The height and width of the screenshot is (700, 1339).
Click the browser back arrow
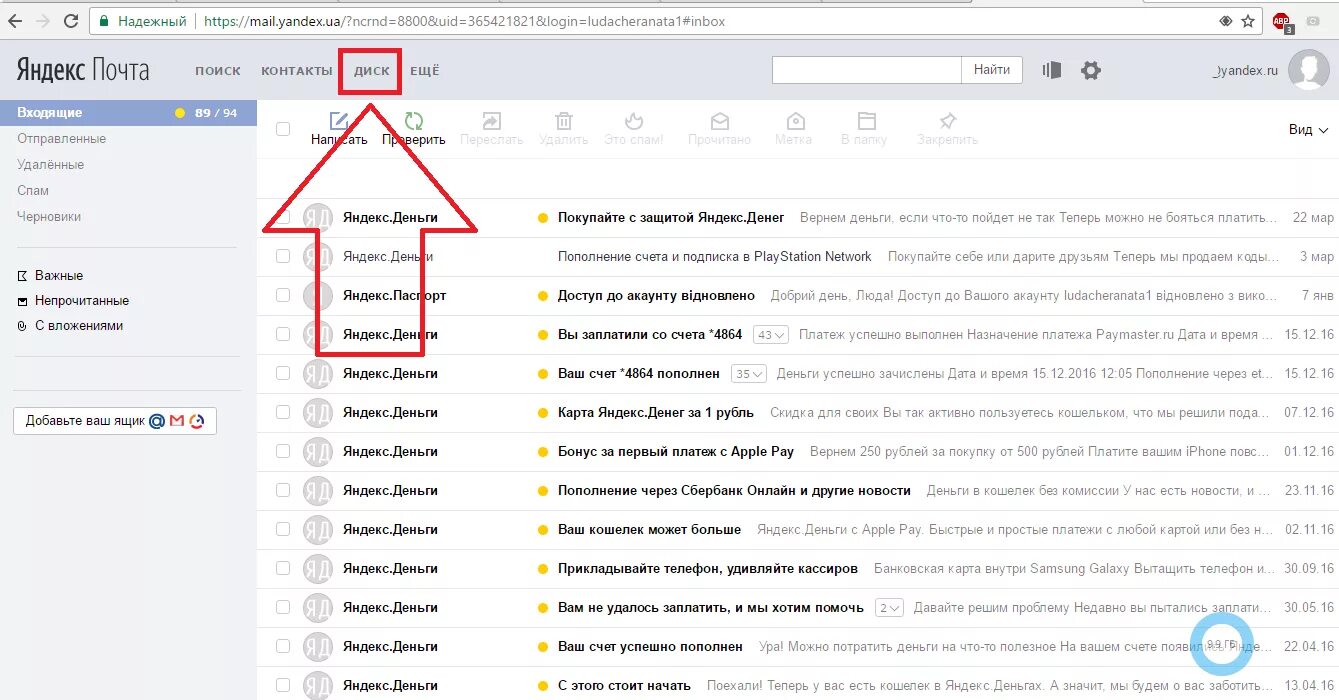click(15, 21)
